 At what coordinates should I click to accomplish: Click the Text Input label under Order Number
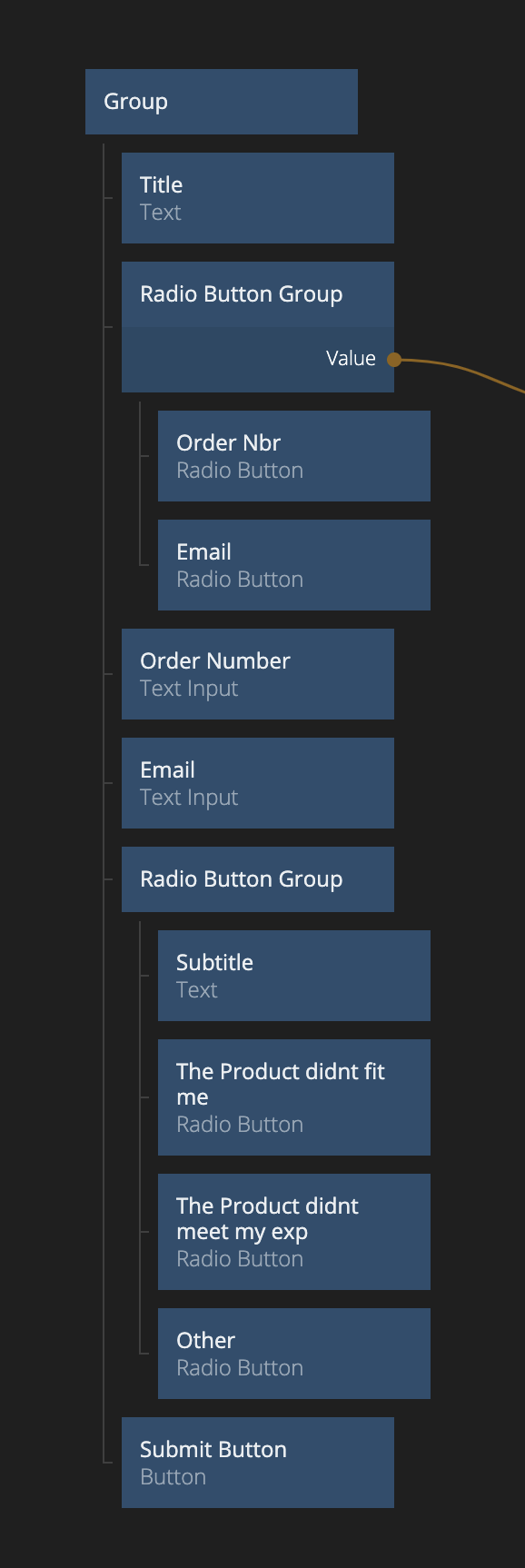pos(189,690)
